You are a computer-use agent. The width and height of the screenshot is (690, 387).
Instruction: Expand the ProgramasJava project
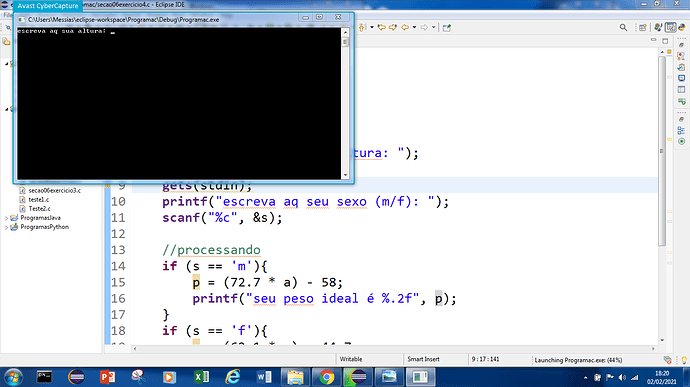coord(7,218)
